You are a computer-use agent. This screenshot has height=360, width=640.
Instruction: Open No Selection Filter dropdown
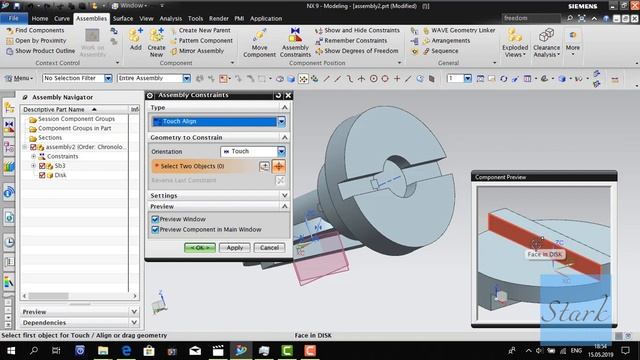(x=108, y=78)
